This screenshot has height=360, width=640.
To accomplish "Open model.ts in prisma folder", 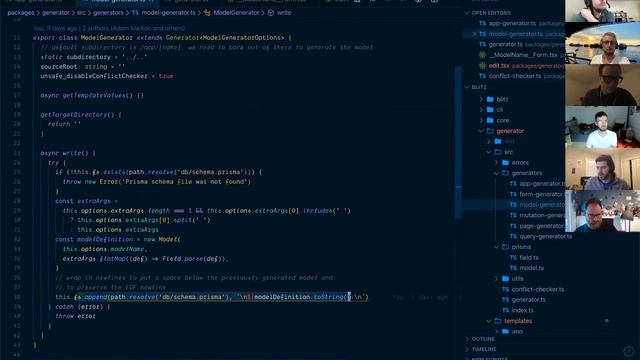I will point(531,268).
